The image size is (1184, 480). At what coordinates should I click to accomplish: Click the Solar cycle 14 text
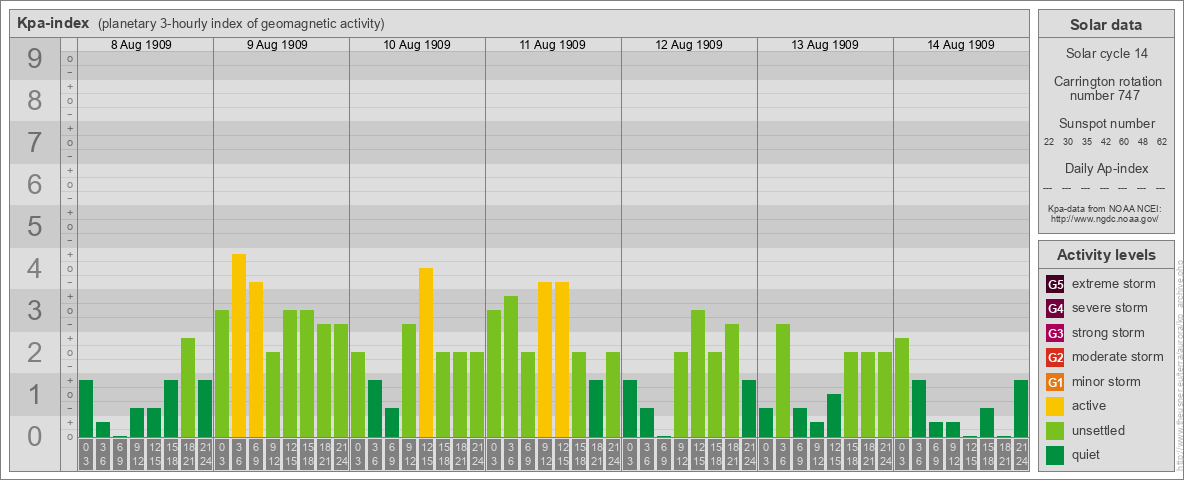1106,54
